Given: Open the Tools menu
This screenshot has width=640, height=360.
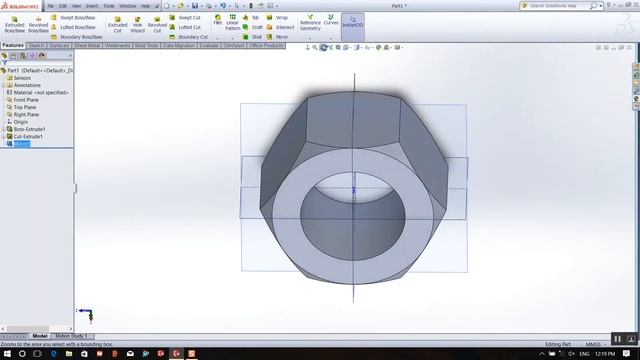Looking at the screenshot, I should [109, 6].
